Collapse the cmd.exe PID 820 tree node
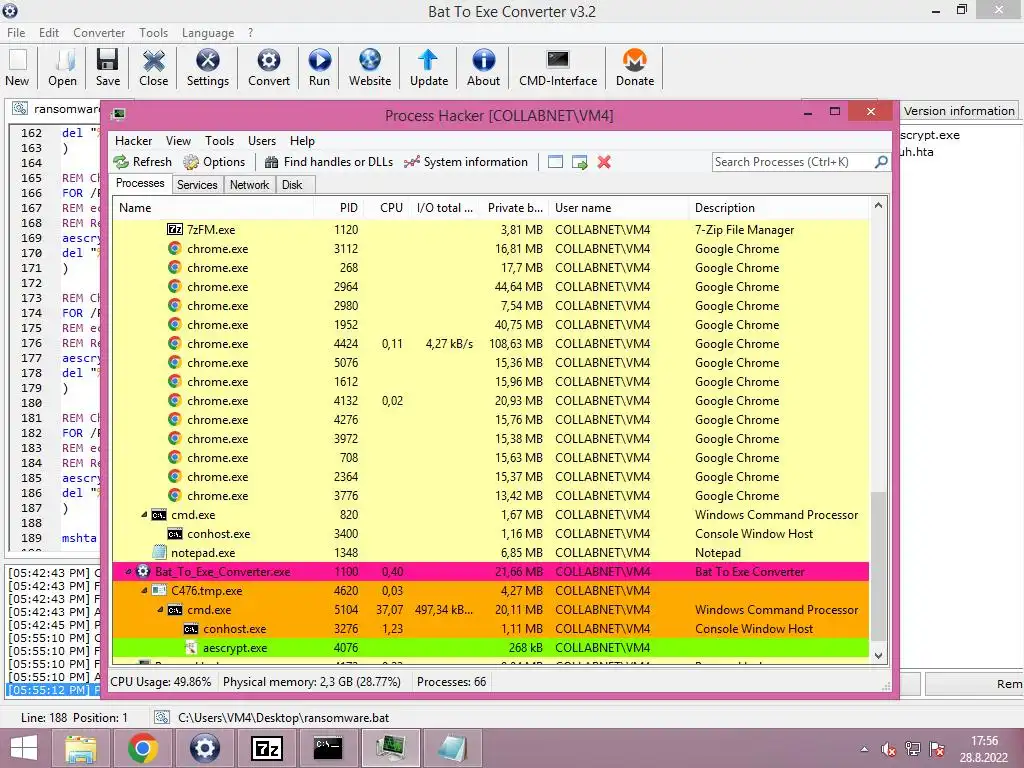 [144, 515]
